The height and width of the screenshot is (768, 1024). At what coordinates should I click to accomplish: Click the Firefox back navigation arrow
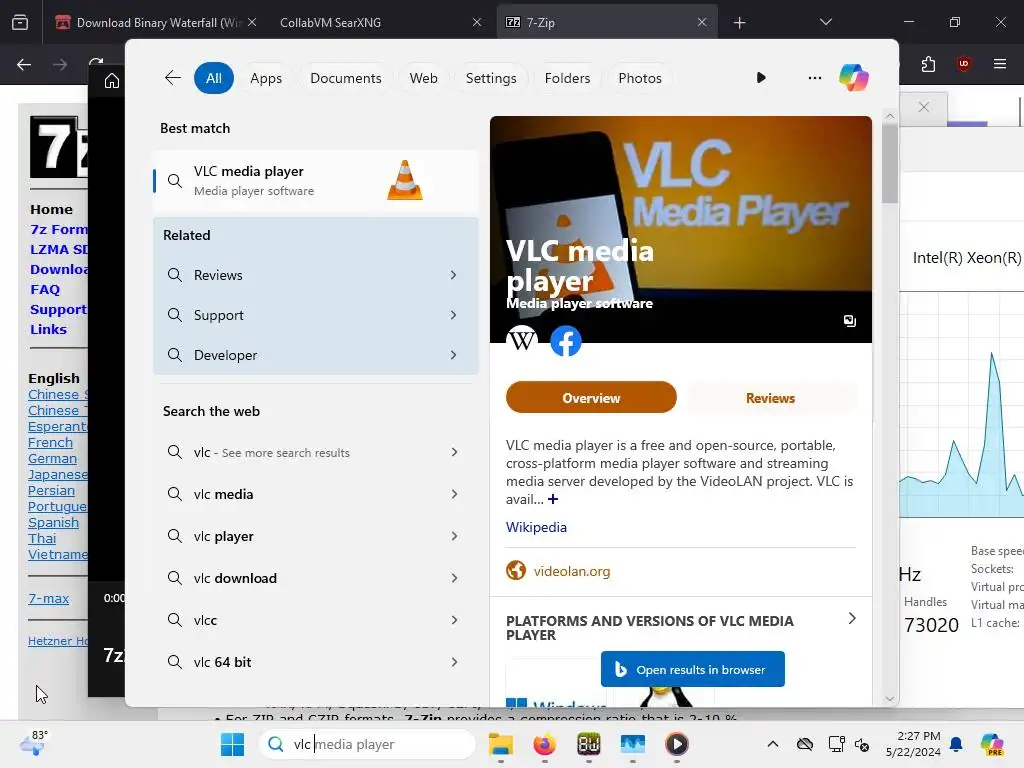point(24,64)
